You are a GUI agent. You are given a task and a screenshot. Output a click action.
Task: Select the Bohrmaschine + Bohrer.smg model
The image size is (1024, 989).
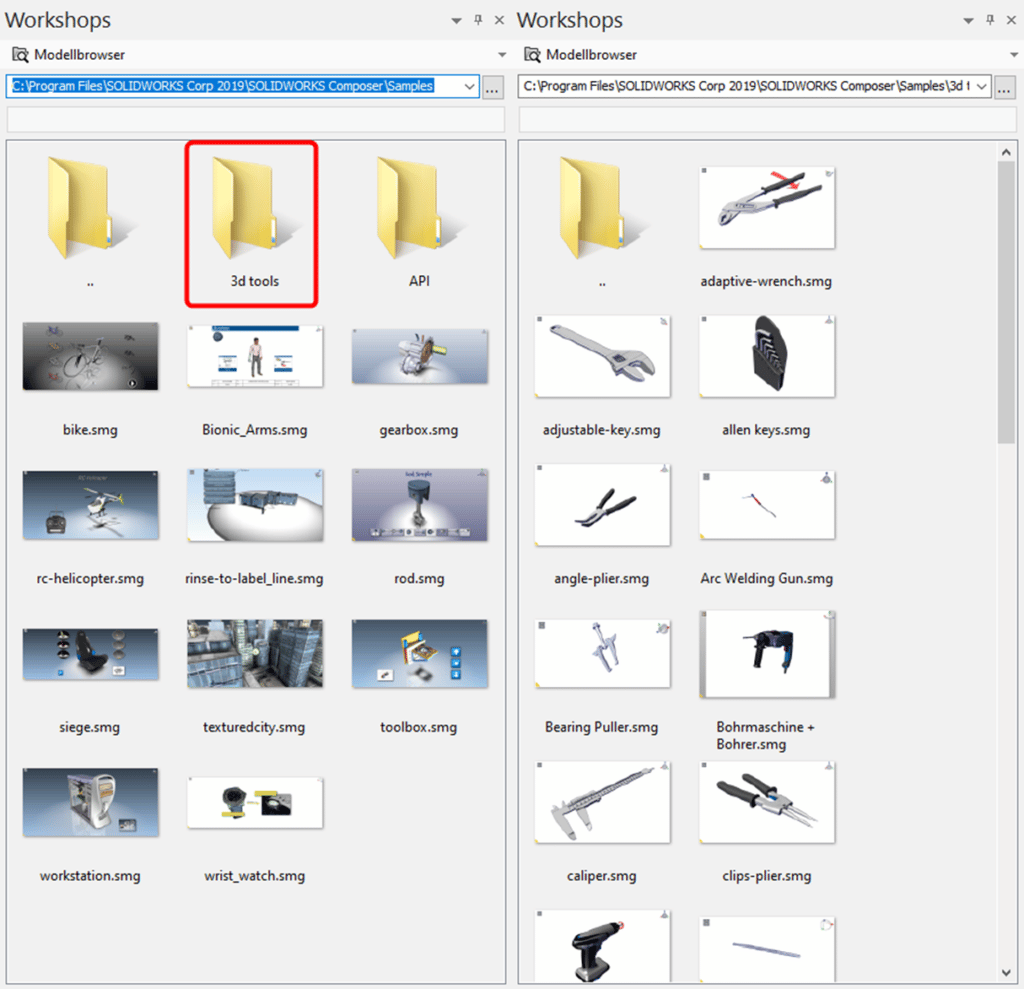coord(766,652)
